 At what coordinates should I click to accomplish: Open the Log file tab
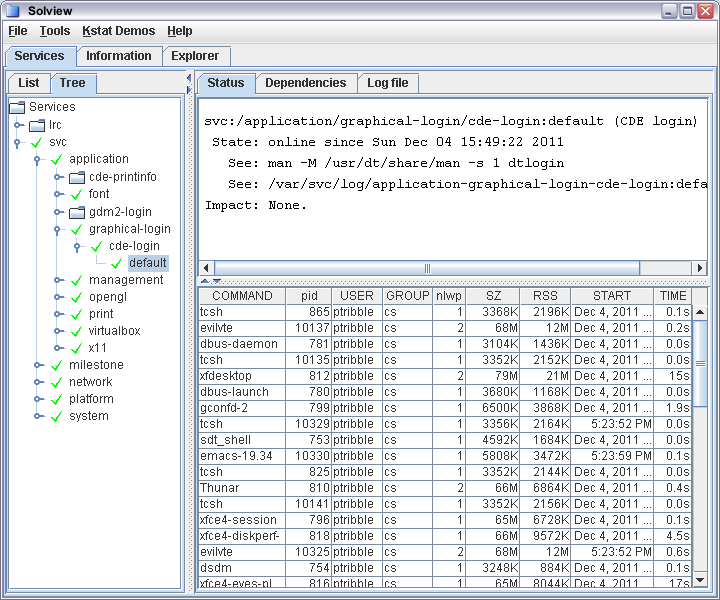click(x=388, y=83)
